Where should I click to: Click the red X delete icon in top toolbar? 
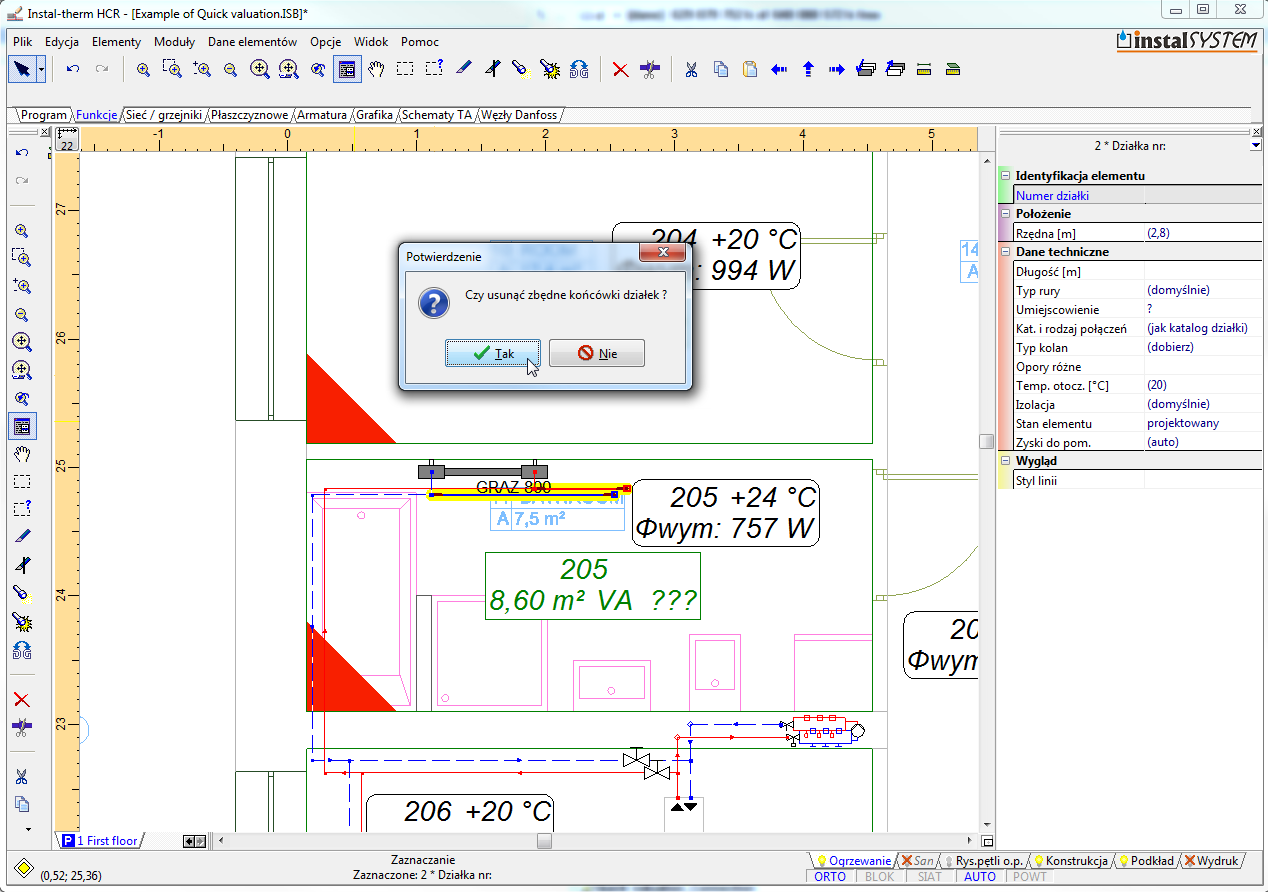click(620, 69)
